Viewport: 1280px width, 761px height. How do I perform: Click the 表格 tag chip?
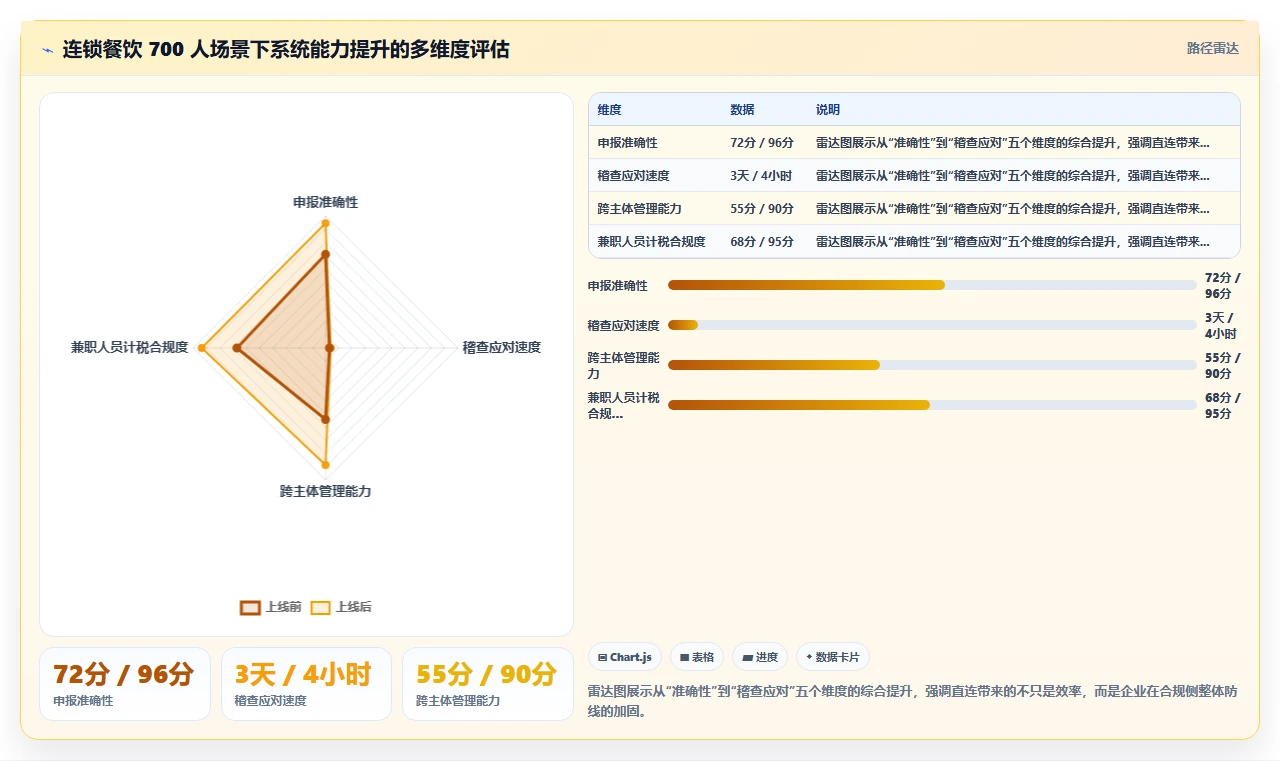coord(697,657)
